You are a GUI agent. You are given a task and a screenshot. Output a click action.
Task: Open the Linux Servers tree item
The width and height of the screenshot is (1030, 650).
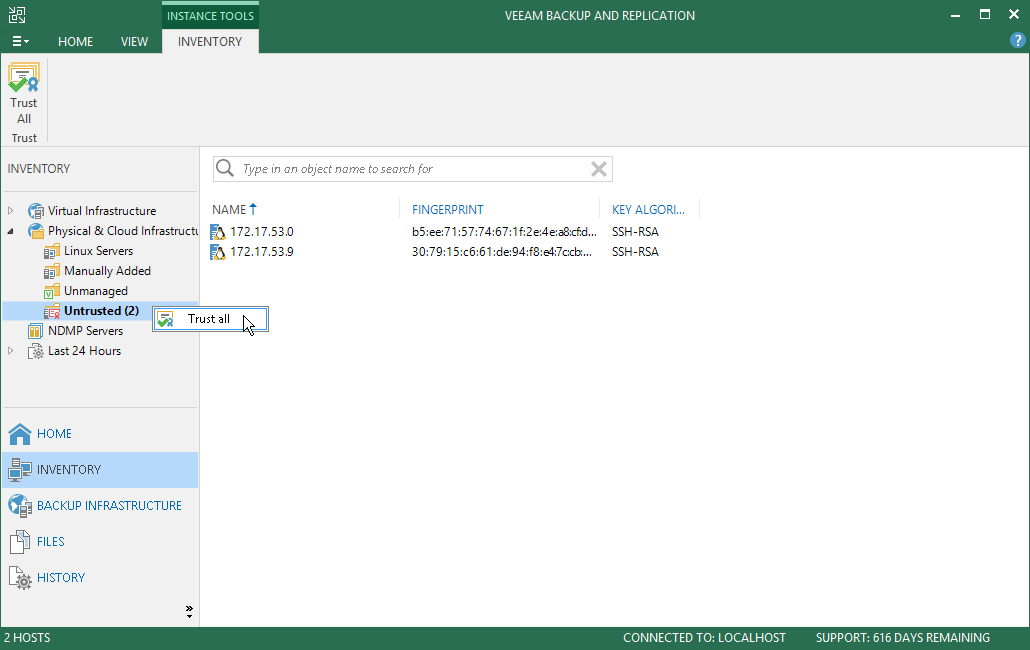click(x=99, y=251)
